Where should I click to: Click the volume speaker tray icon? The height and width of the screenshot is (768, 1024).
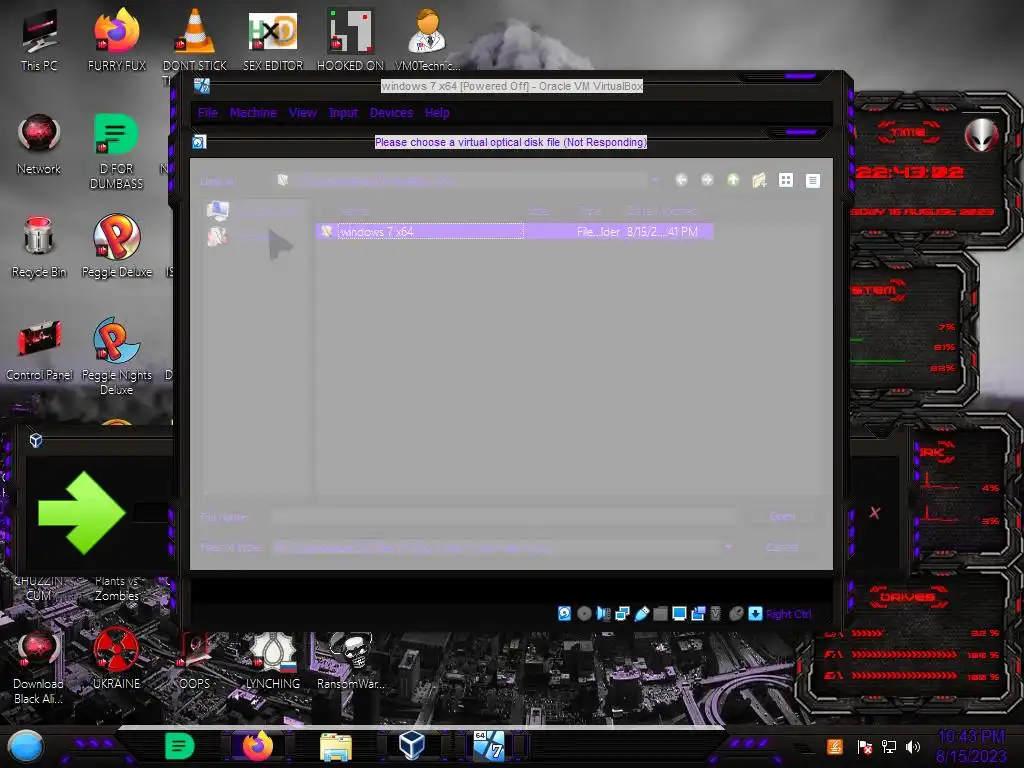point(913,746)
